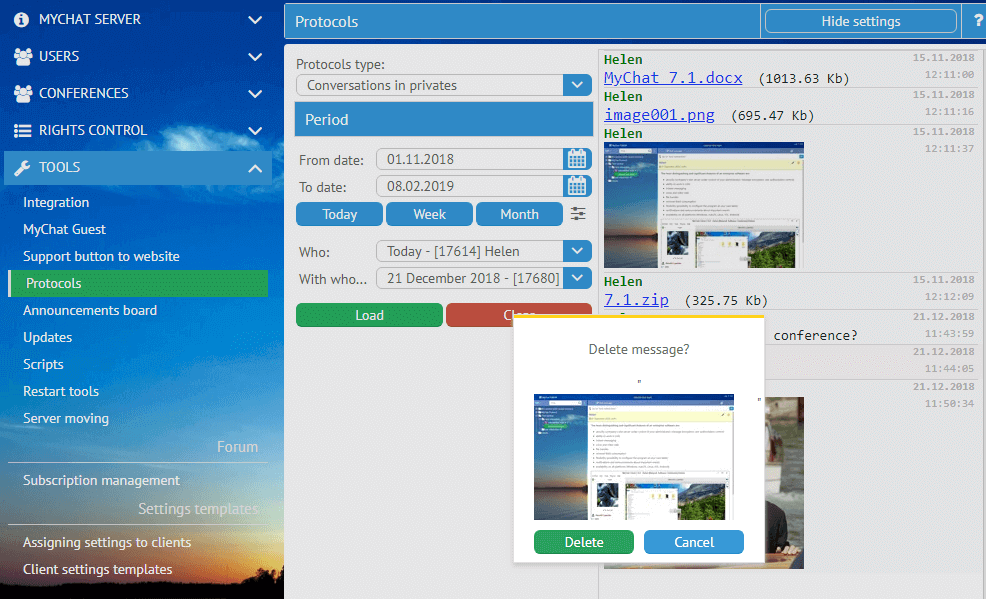Open the period filter sliders icon
The height and width of the screenshot is (599, 986).
578,214
